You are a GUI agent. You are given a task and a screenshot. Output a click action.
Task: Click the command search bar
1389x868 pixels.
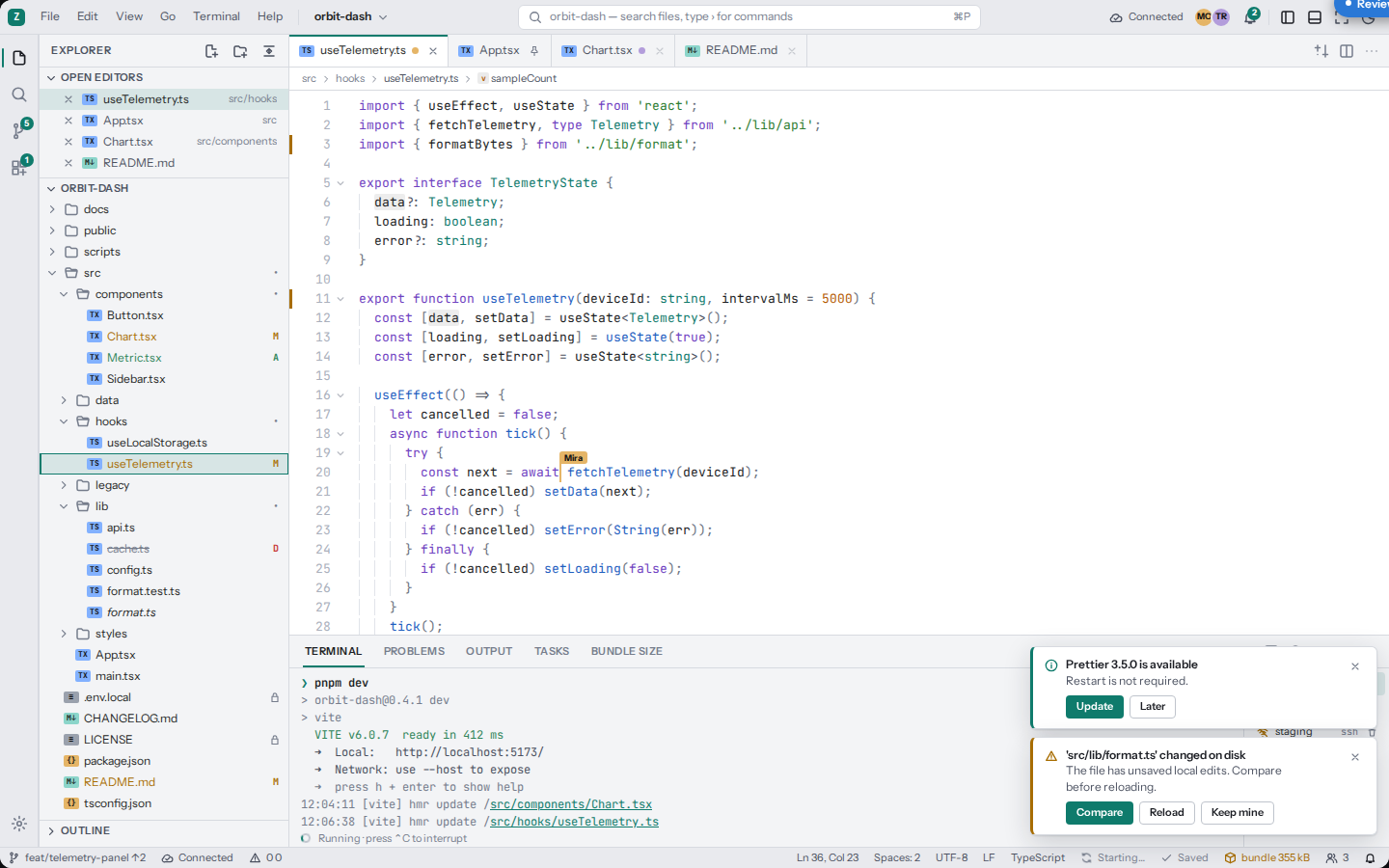click(749, 16)
